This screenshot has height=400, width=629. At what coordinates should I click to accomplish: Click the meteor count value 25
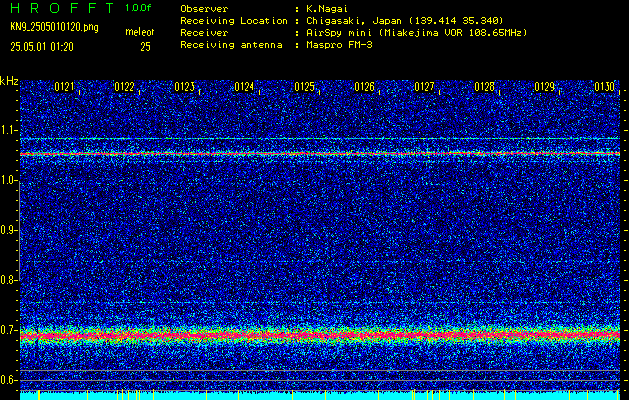[145, 47]
